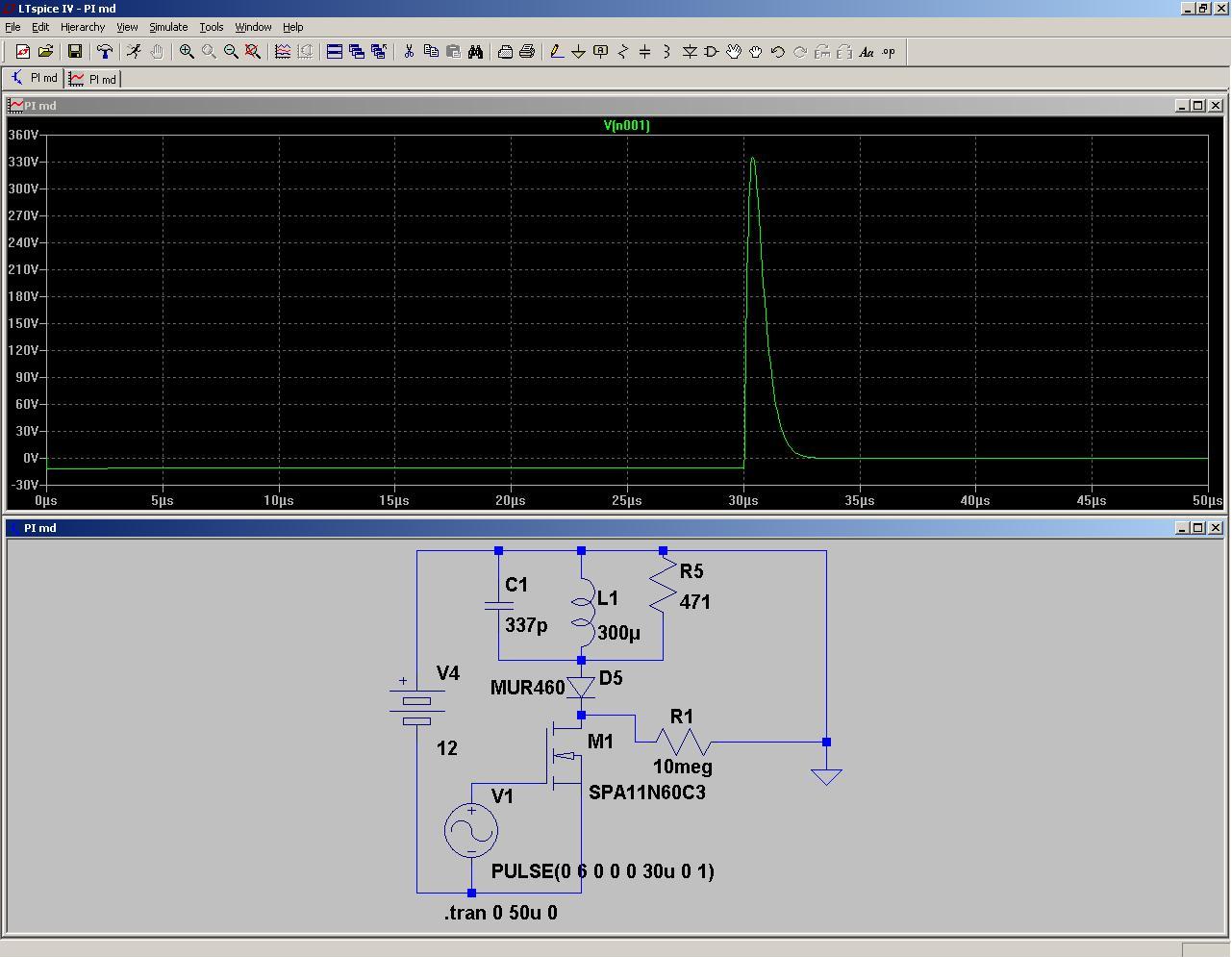Click the Save floppy disk icon
The height and width of the screenshot is (957, 1232).
(x=75, y=52)
